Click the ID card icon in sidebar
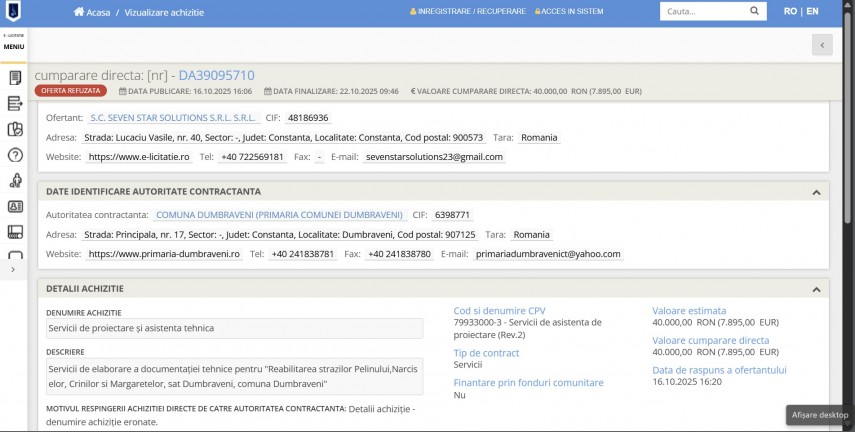The height and width of the screenshot is (432, 855). [x=15, y=207]
